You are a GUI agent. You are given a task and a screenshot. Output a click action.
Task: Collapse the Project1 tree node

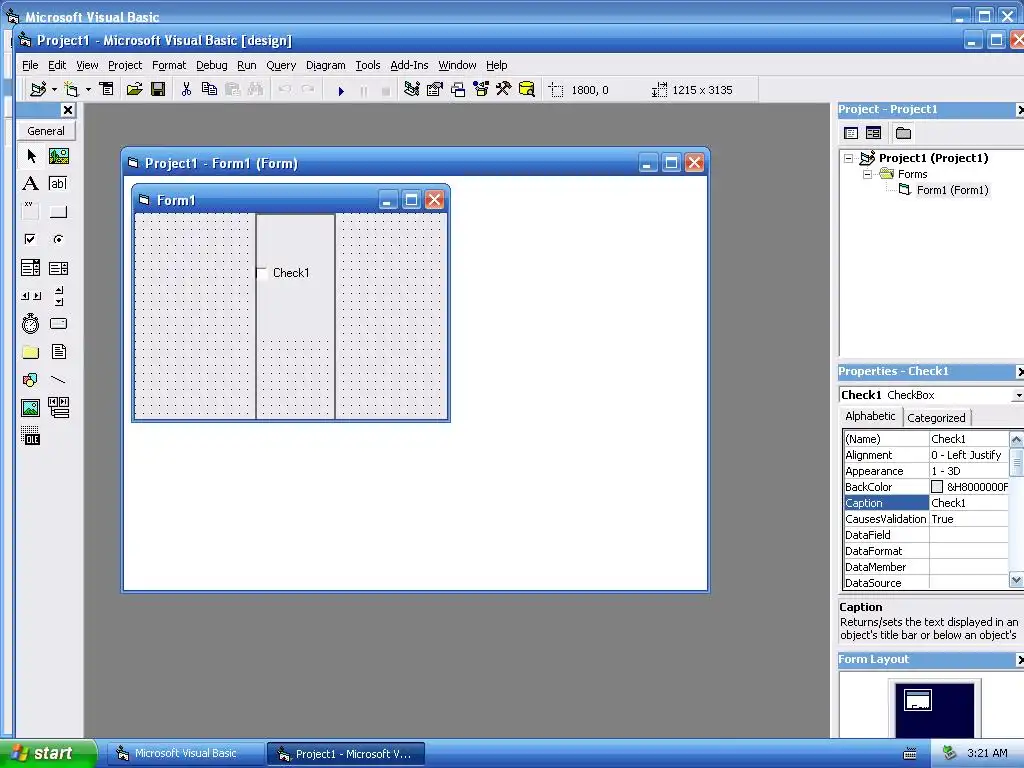click(x=848, y=158)
